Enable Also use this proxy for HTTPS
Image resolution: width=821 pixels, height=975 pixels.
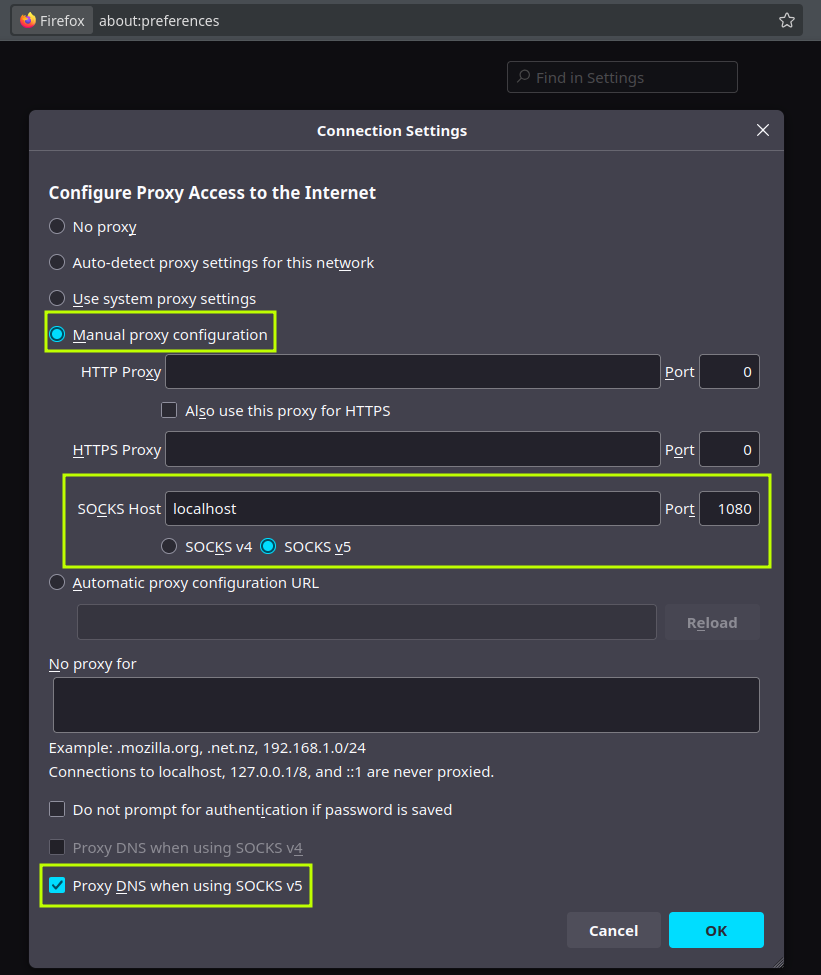(x=169, y=411)
